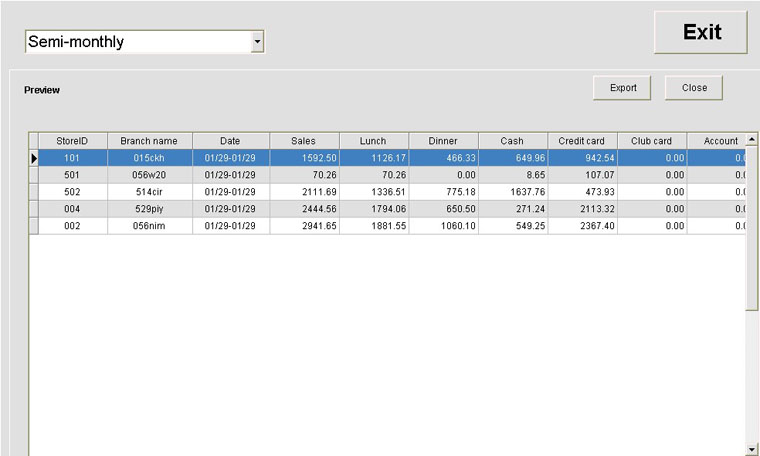
Task: Click the vertical scrollbar thumb
Action: coord(752,228)
